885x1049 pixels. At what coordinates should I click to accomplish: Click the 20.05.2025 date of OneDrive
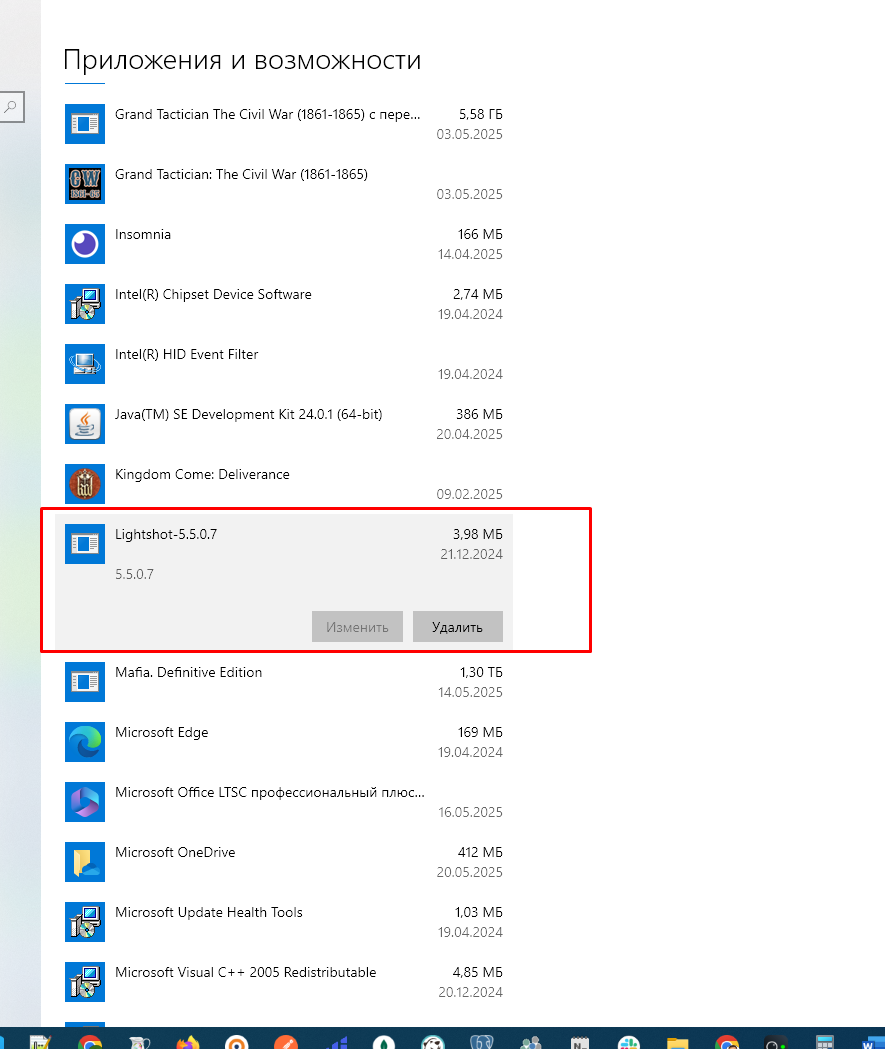click(470, 872)
